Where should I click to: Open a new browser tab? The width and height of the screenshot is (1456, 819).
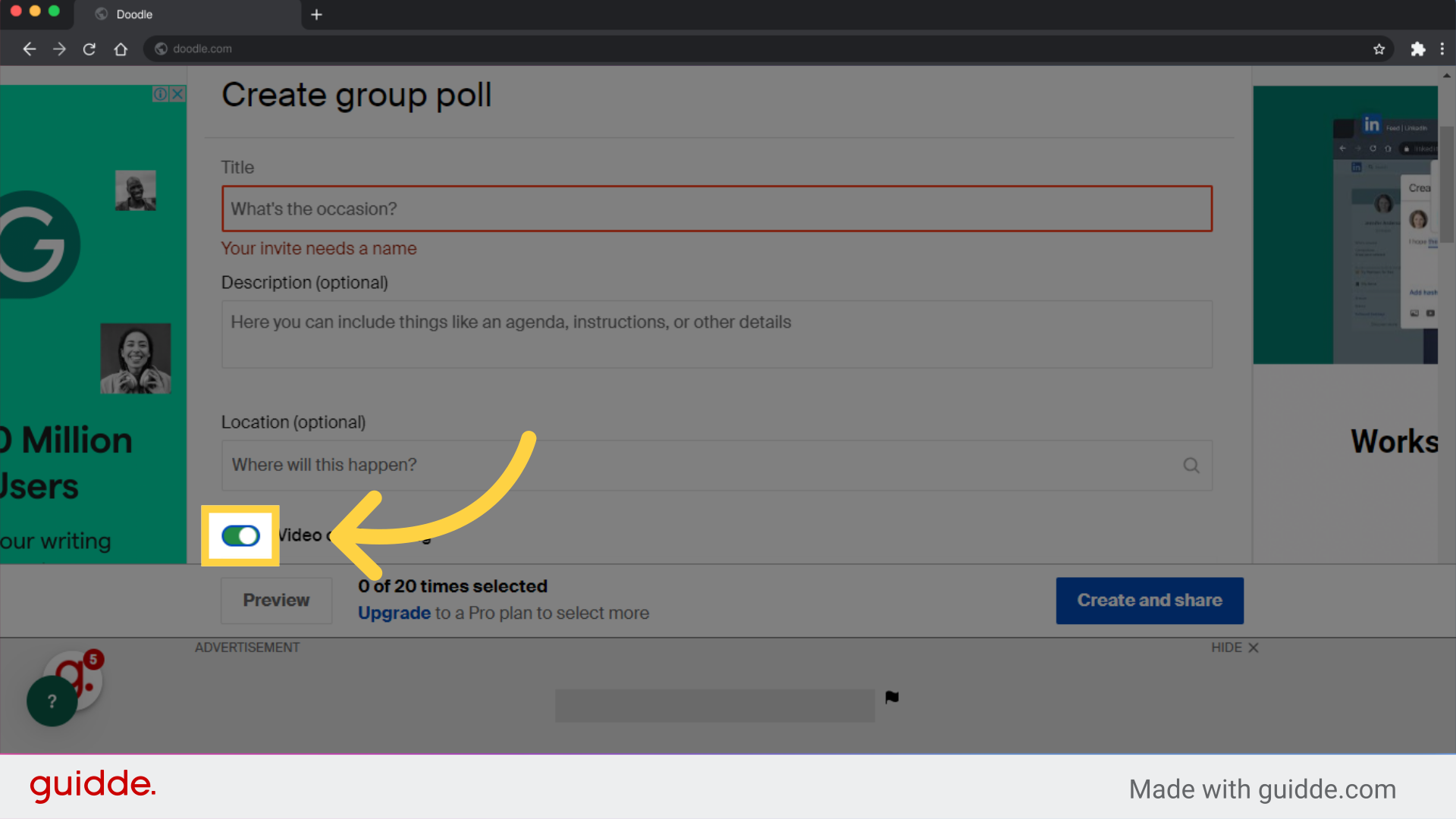point(316,14)
